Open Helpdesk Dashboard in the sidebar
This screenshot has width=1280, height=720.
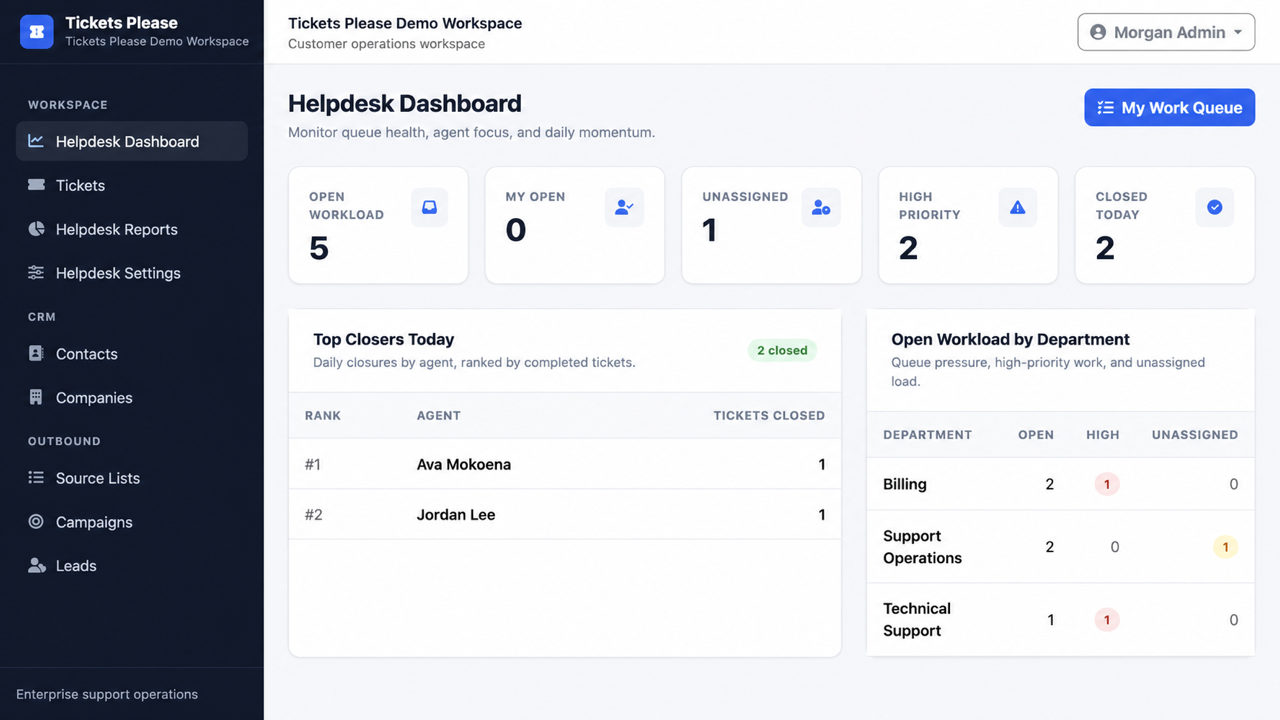point(132,141)
